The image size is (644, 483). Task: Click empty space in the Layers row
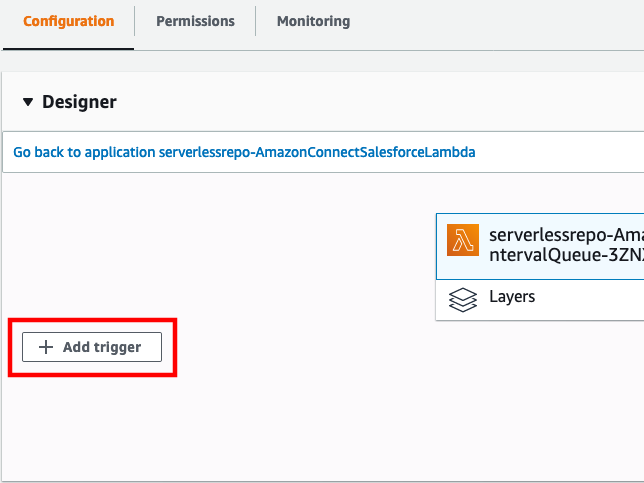(x=591, y=300)
